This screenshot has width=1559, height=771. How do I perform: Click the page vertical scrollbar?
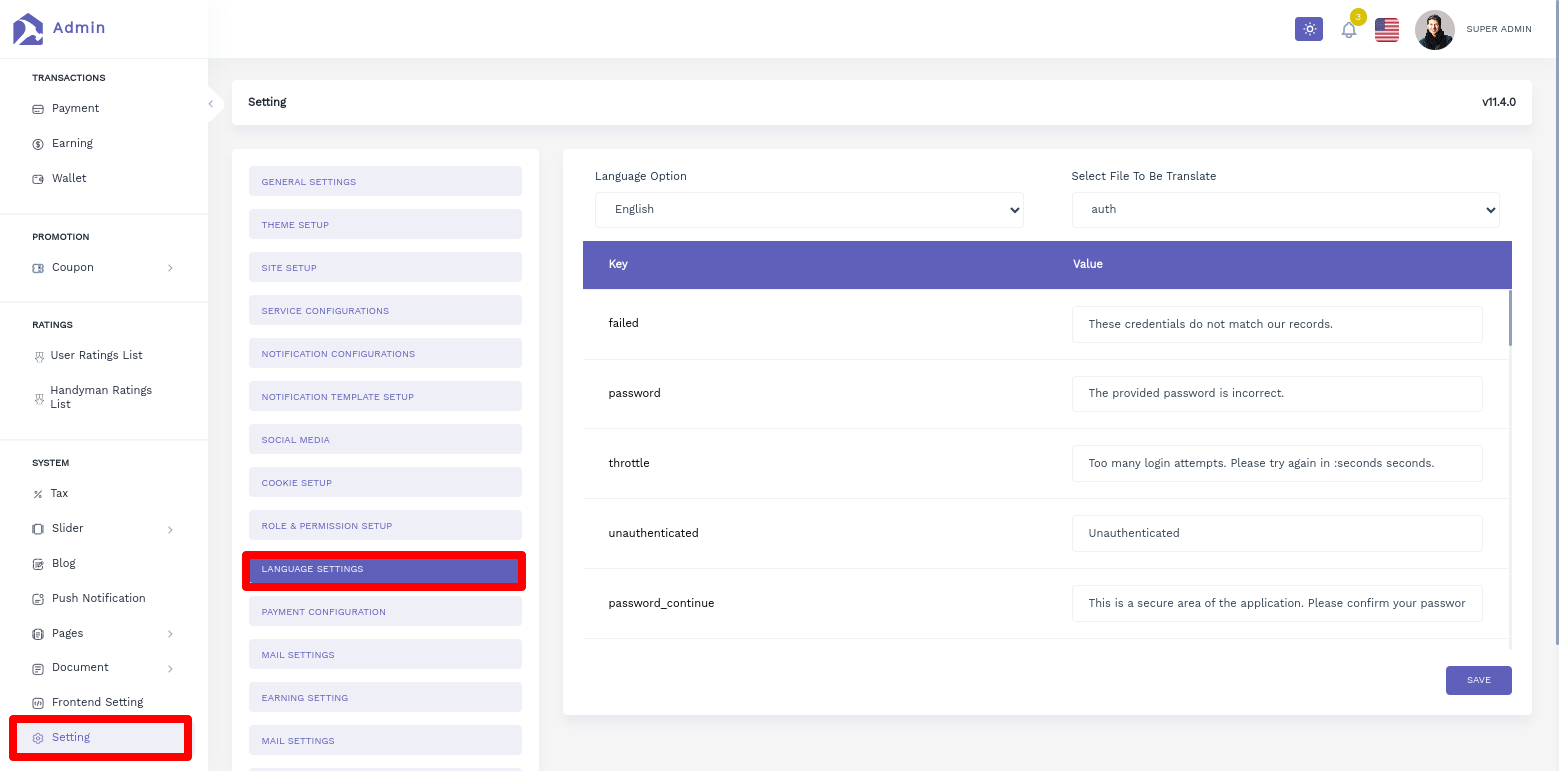coord(1555,323)
